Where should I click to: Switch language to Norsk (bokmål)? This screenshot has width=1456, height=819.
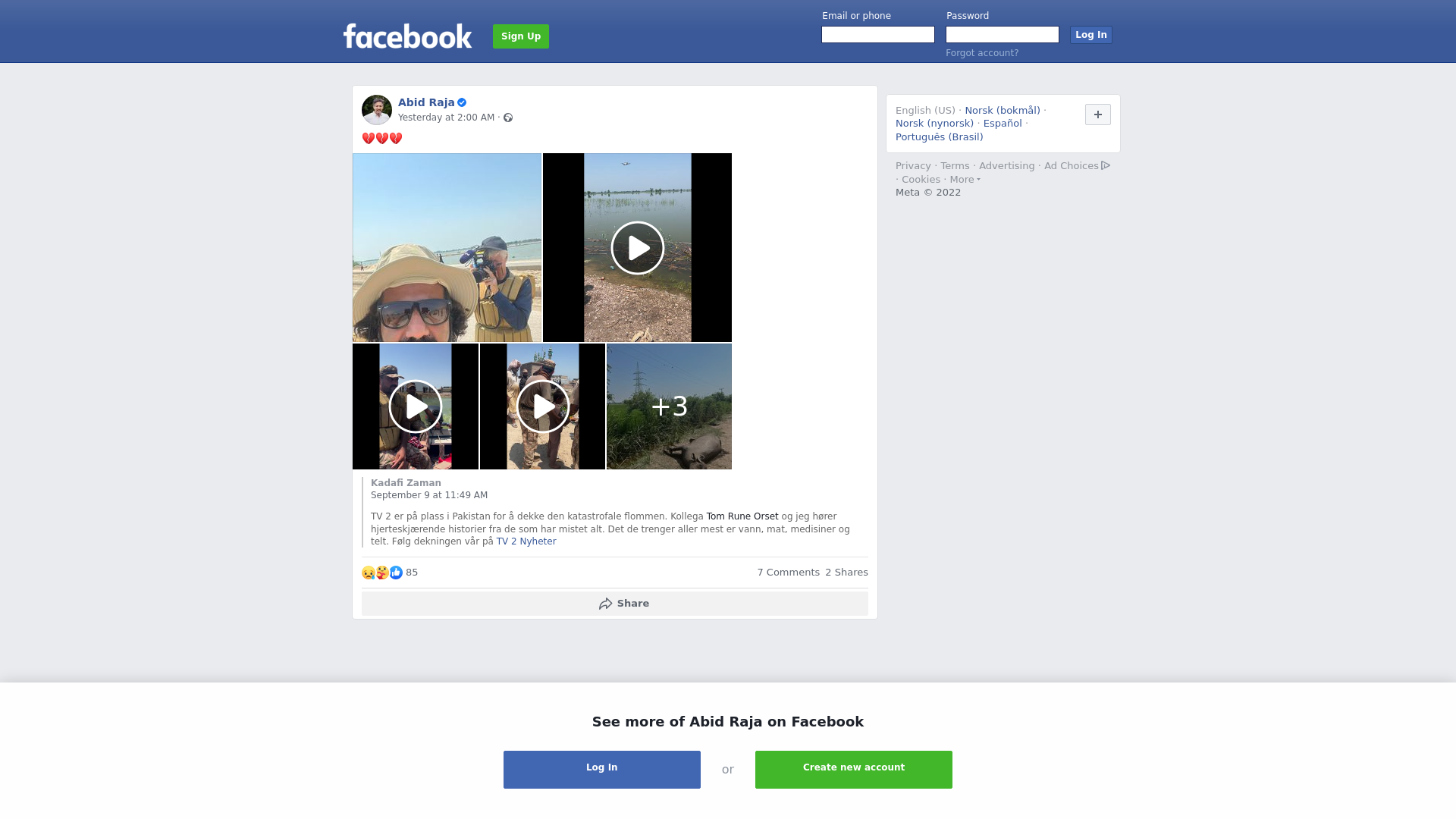[1002, 111]
